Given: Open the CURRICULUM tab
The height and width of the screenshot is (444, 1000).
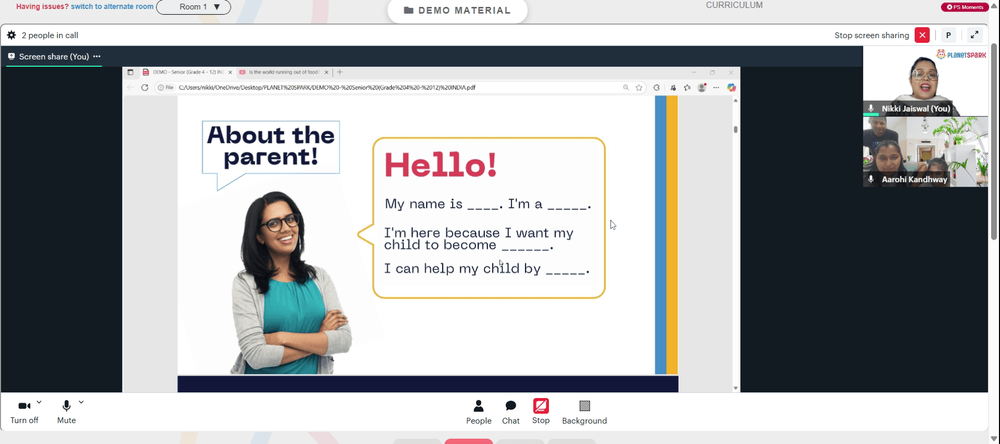Looking at the screenshot, I should (x=733, y=5).
